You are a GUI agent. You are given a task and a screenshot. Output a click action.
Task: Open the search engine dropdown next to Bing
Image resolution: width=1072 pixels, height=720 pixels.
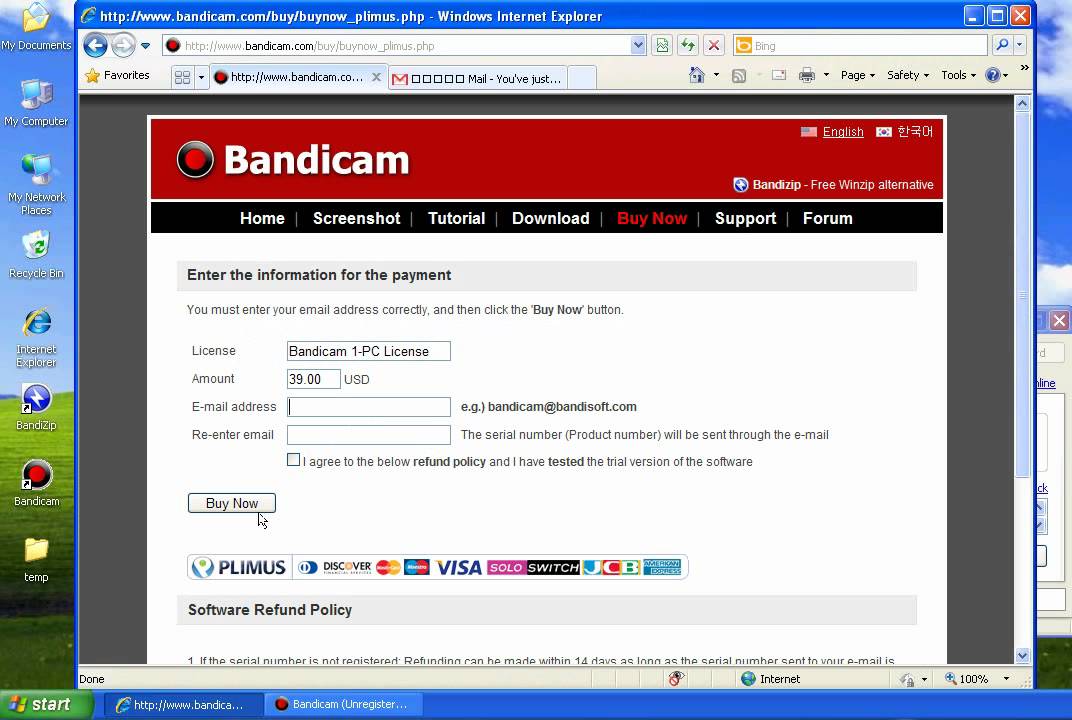tap(1019, 45)
